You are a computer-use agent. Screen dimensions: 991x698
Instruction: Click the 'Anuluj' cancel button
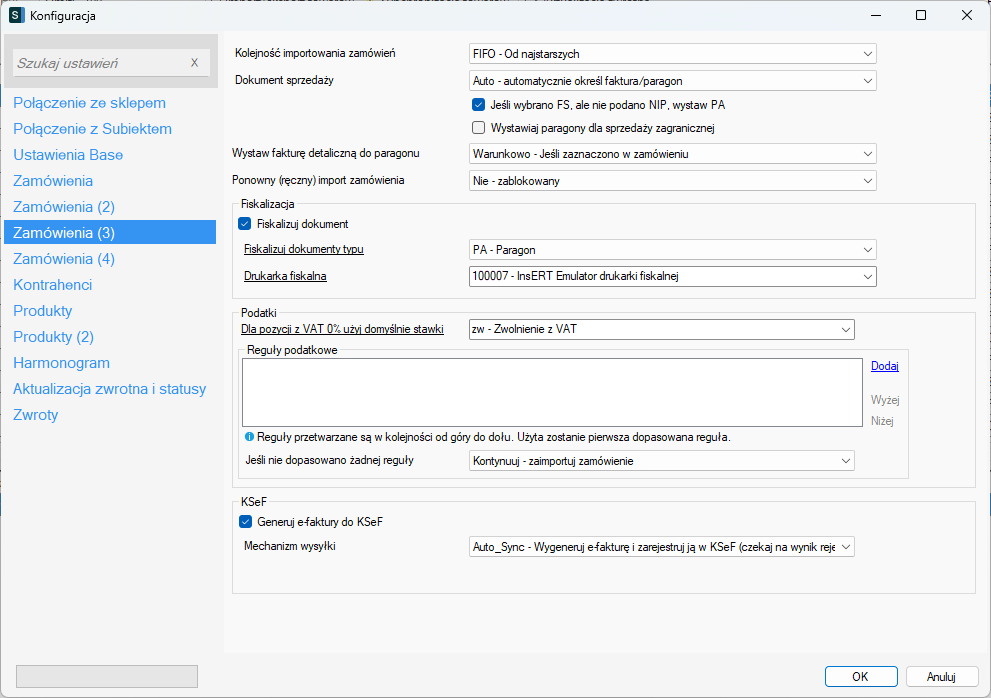point(941,676)
